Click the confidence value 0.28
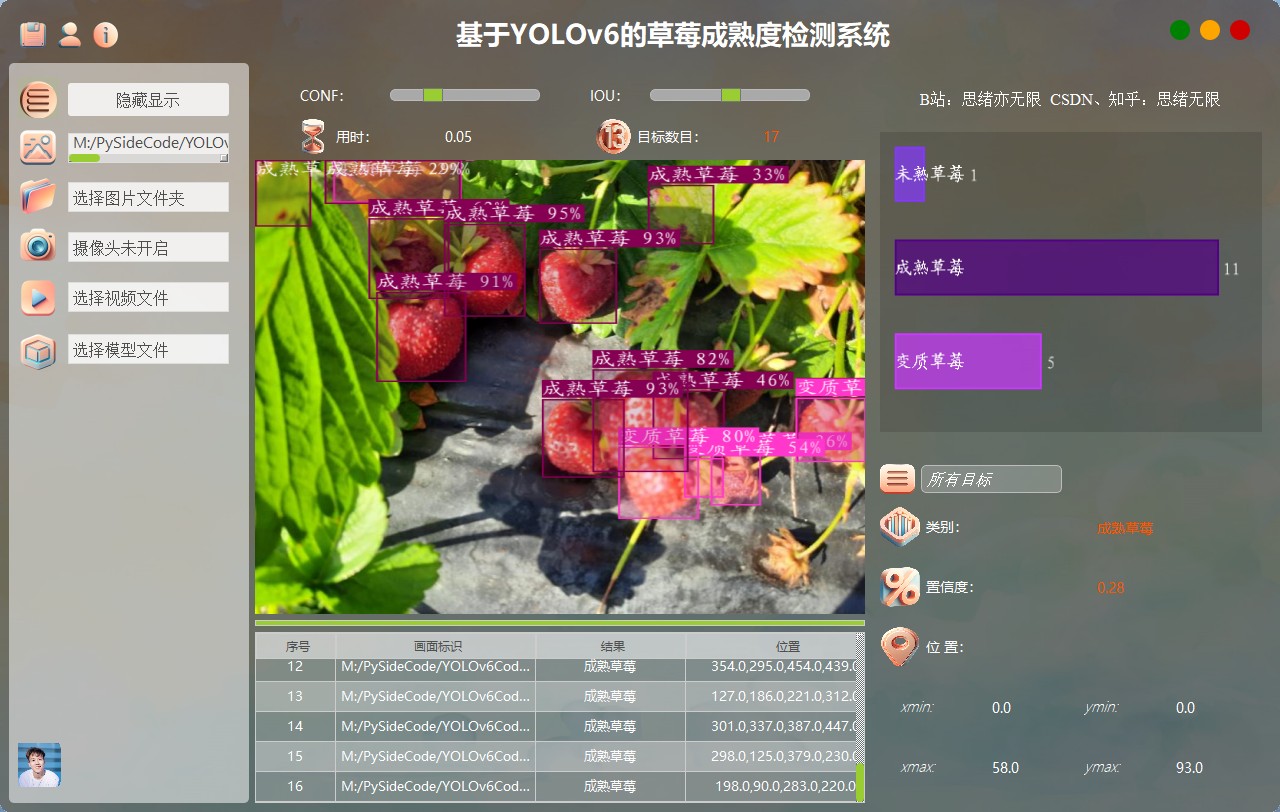1280x812 pixels. (1111, 587)
